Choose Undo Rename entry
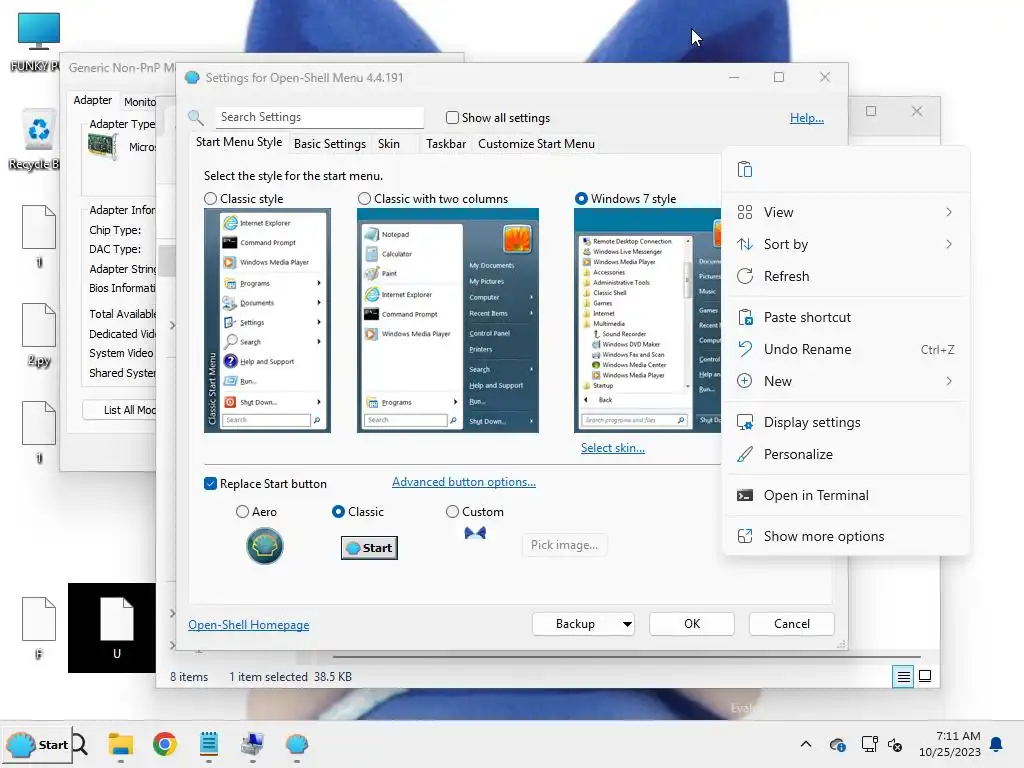This screenshot has width=1024, height=768. pyautogui.click(x=845, y=349)
